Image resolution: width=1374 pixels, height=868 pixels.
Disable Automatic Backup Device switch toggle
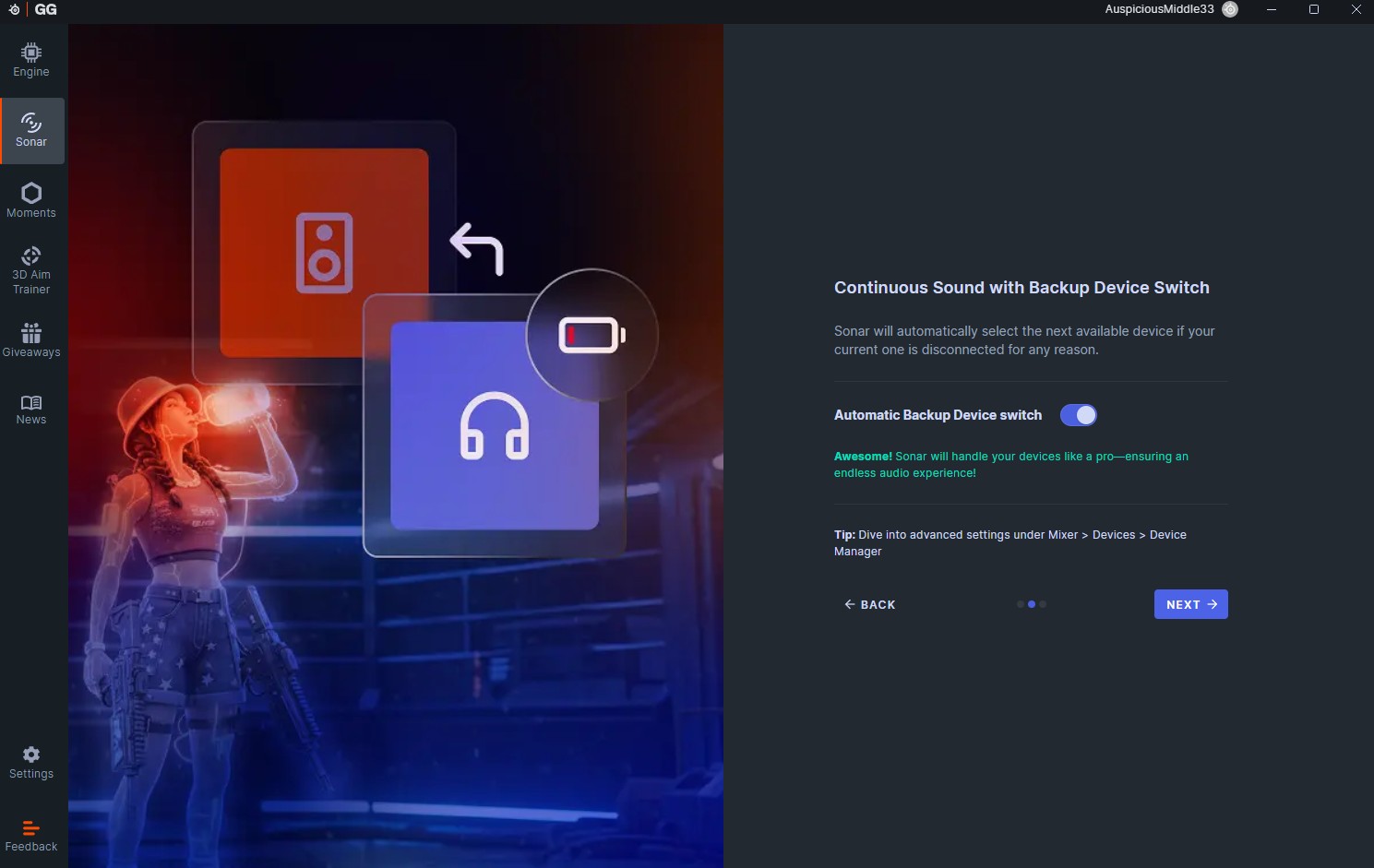[x=1078, y=415]
